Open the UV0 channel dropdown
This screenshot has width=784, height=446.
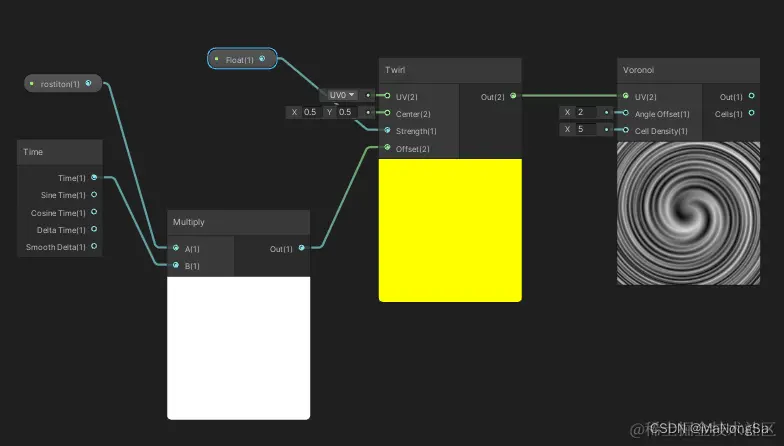coord(342,95)
